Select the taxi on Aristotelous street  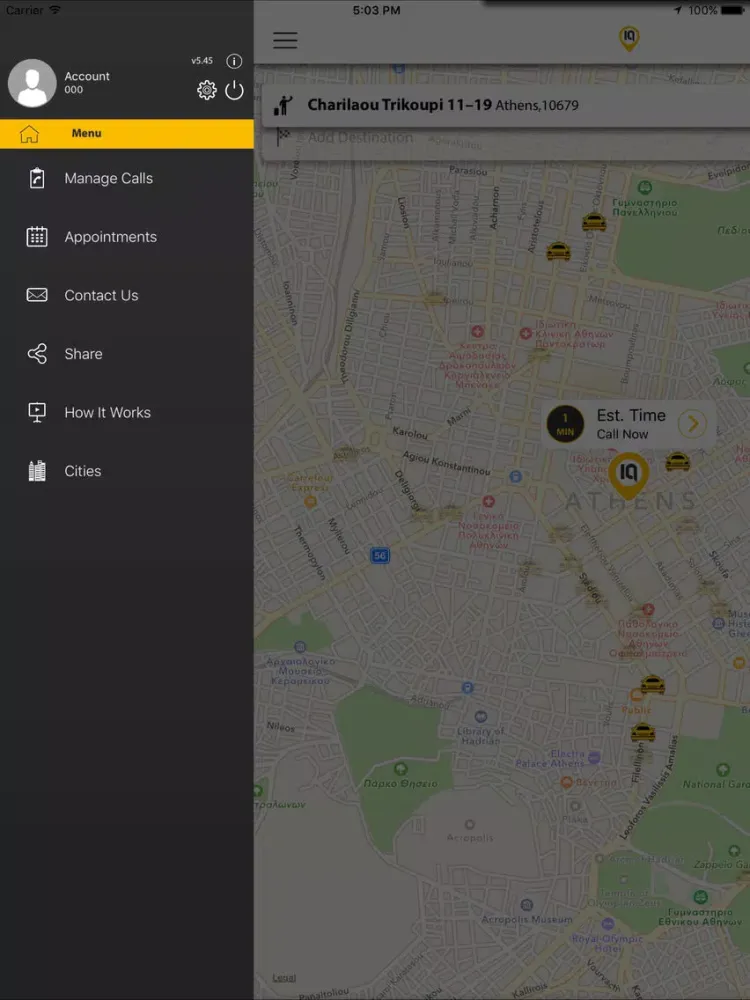[x=558, y=251]
